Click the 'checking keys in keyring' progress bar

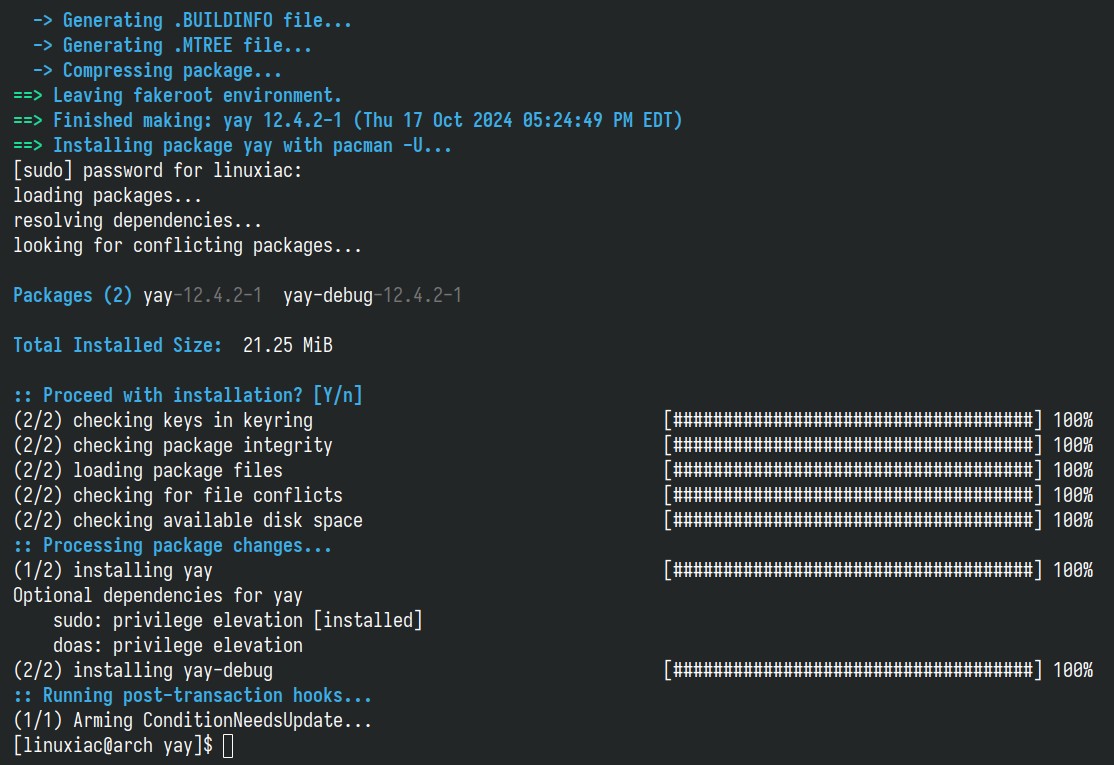[x=853, y=421]
